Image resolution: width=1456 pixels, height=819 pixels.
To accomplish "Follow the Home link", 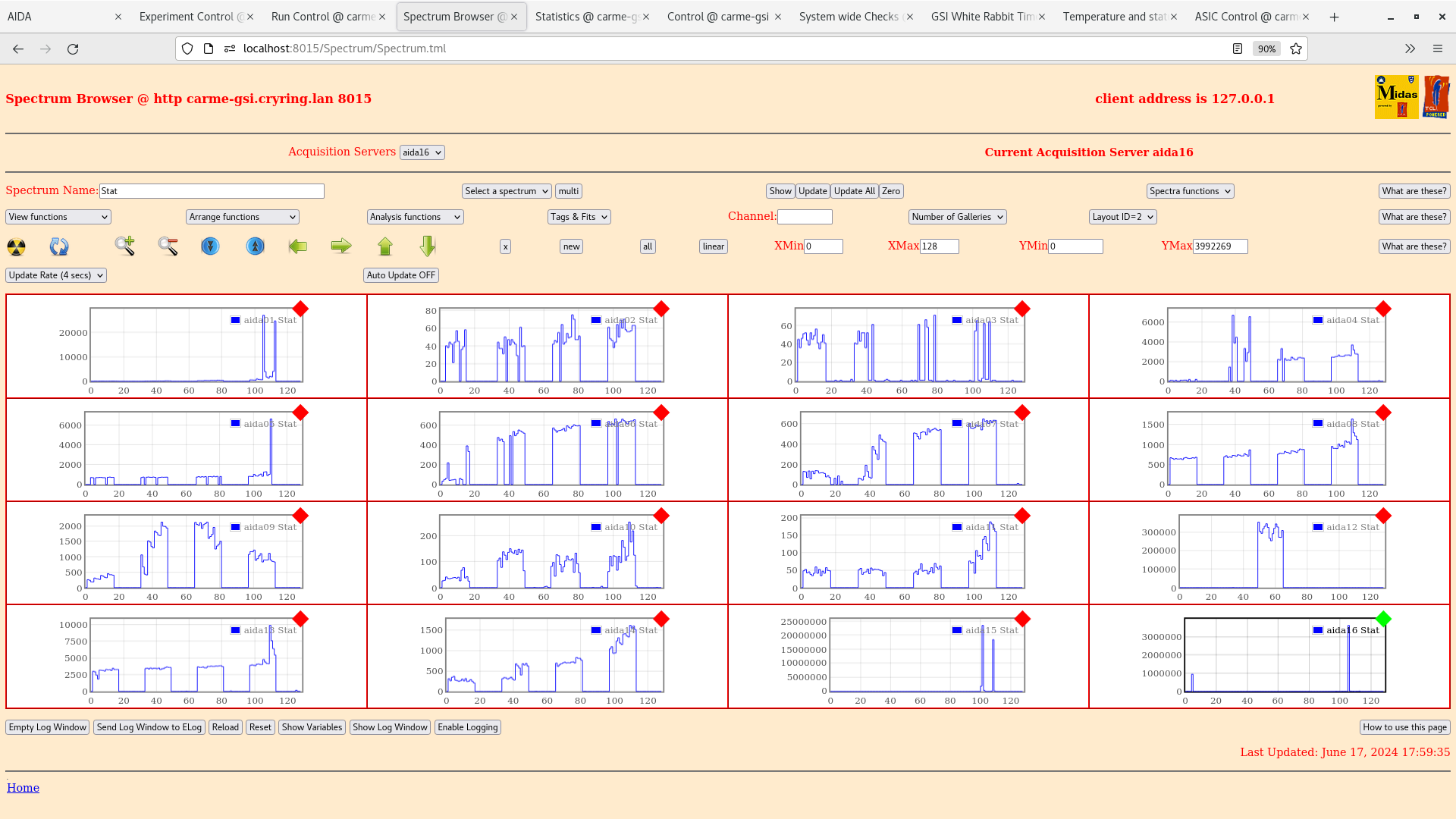I will pos(23,788).
